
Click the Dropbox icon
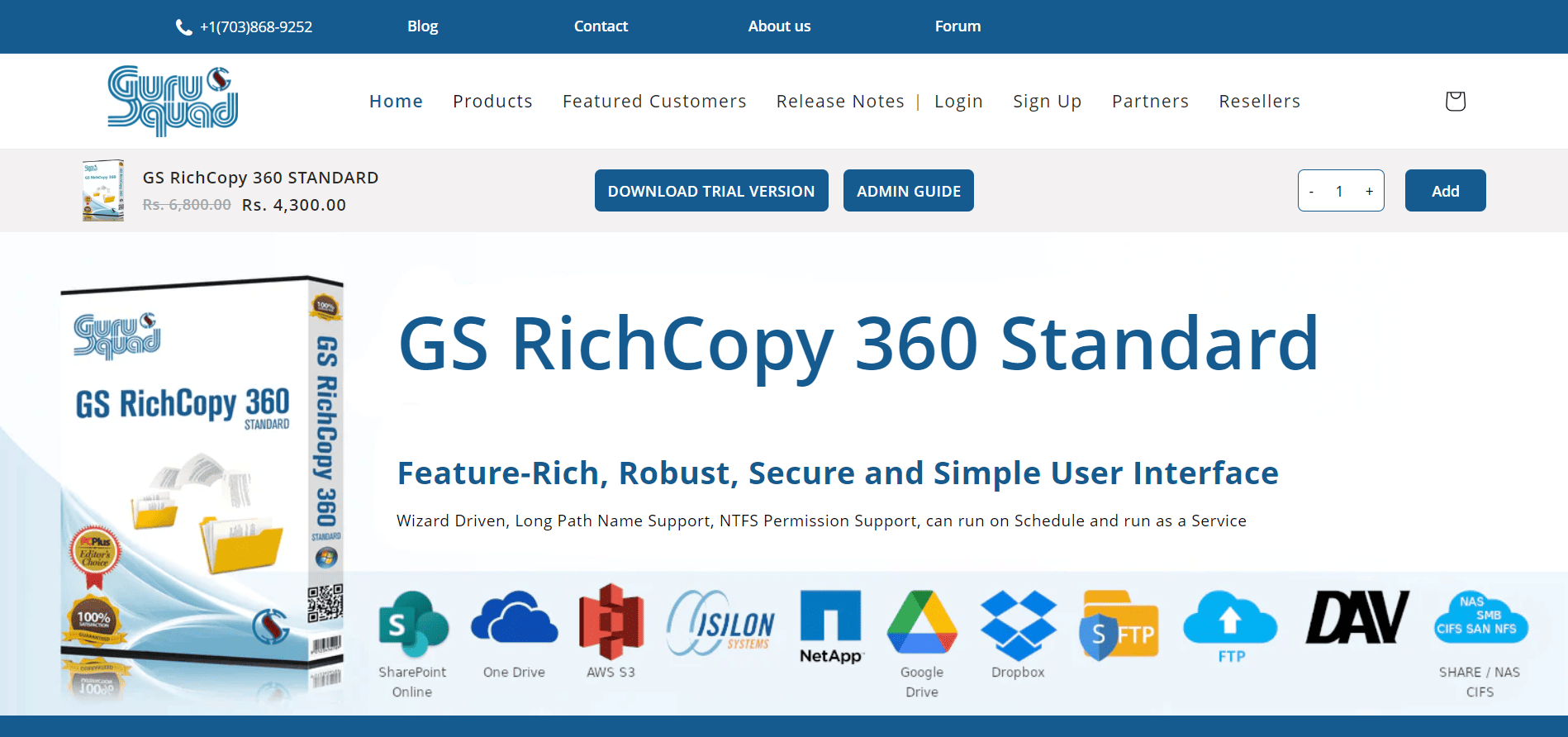pos(1019,625)
